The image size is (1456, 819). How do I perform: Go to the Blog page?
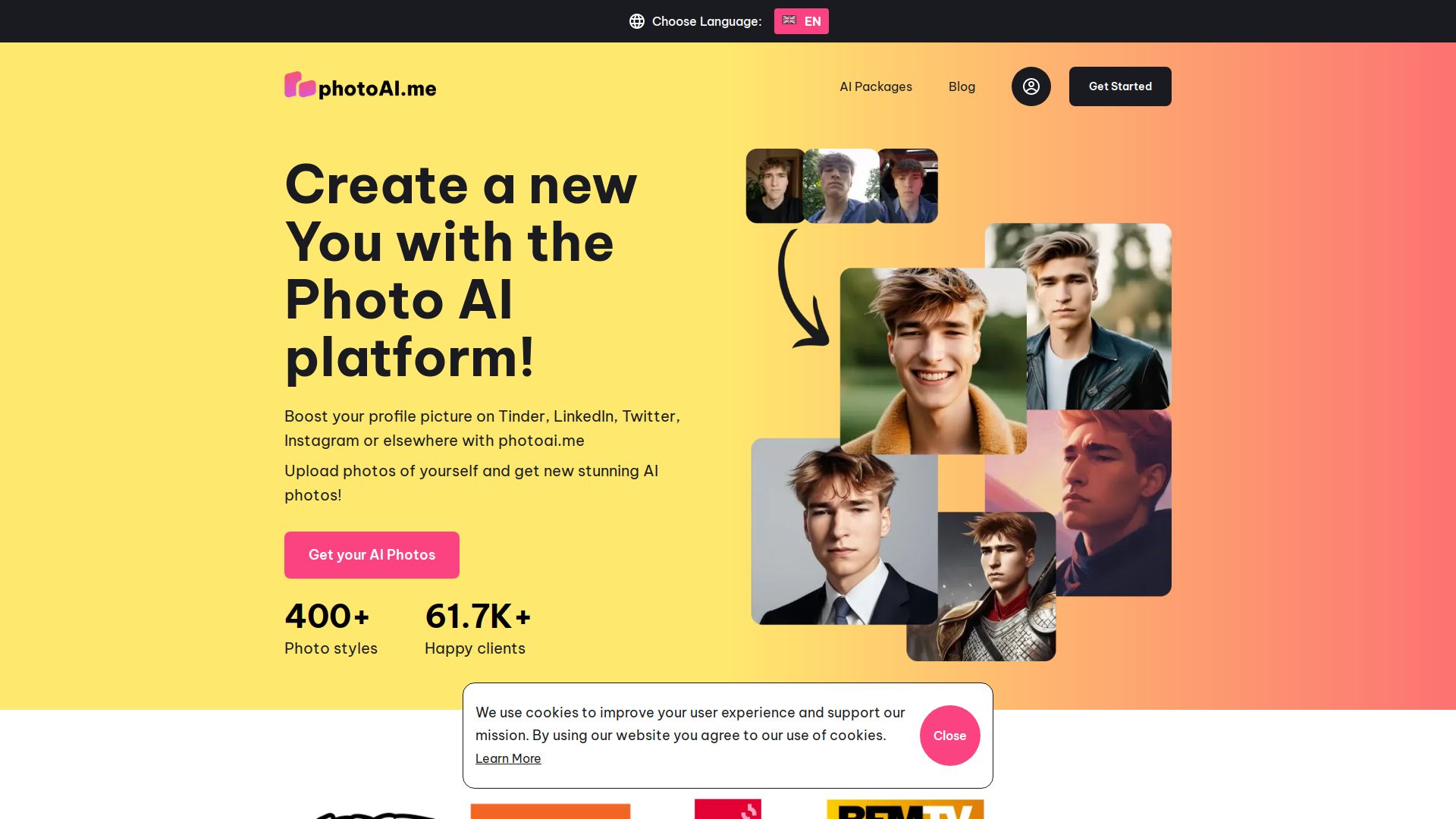pos(962,86)
